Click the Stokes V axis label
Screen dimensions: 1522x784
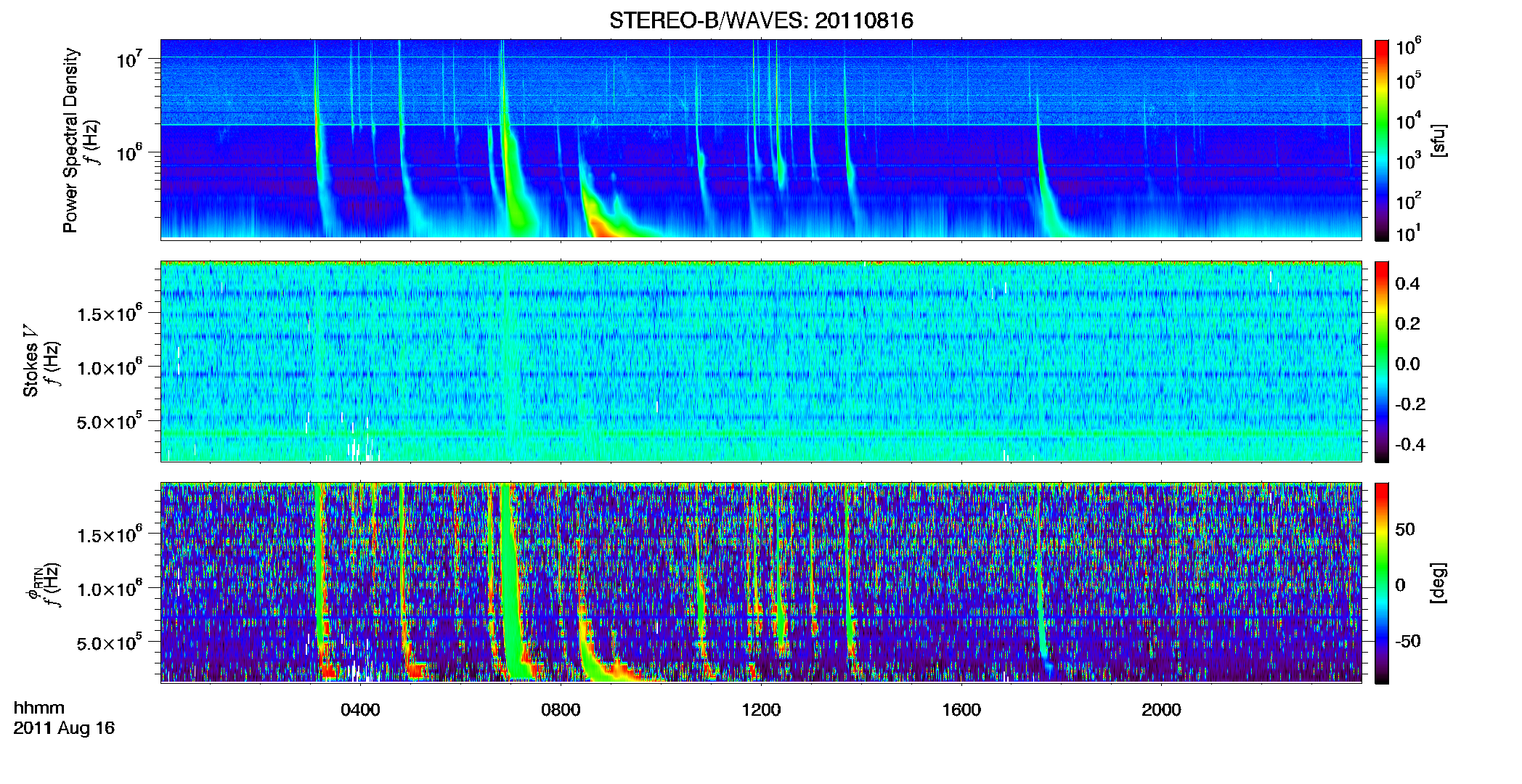coord(30,361)
